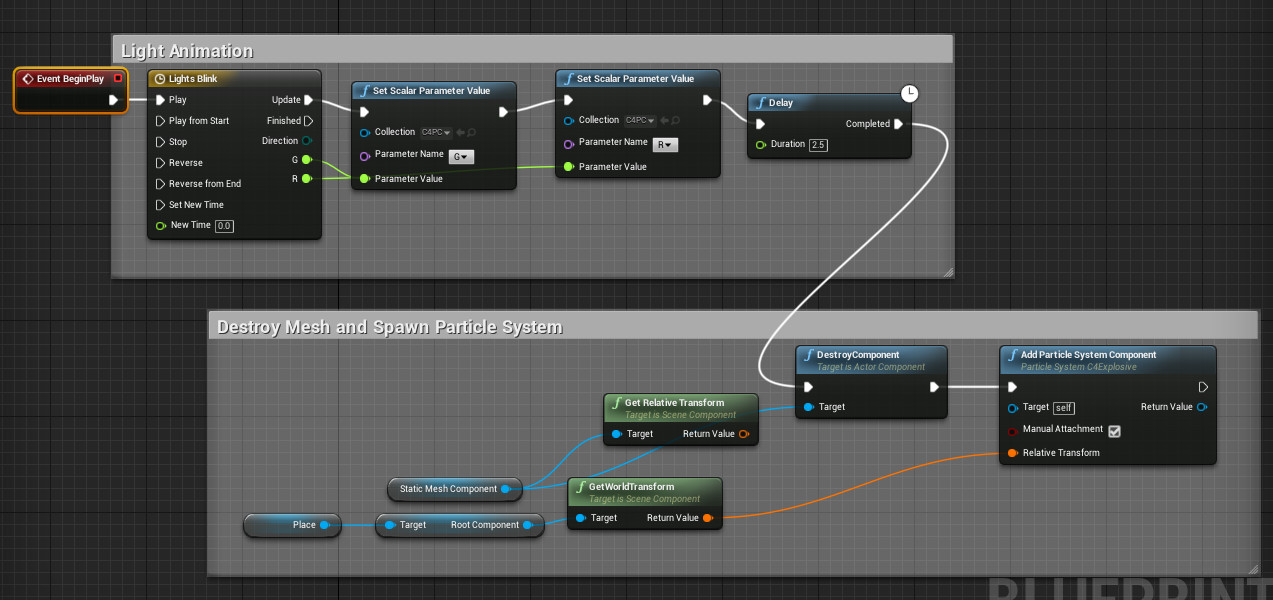The width and height of the screenshot is (1273, 600).
Task: Click the Target self field on Add Particle System
Action: [1064, 408]
